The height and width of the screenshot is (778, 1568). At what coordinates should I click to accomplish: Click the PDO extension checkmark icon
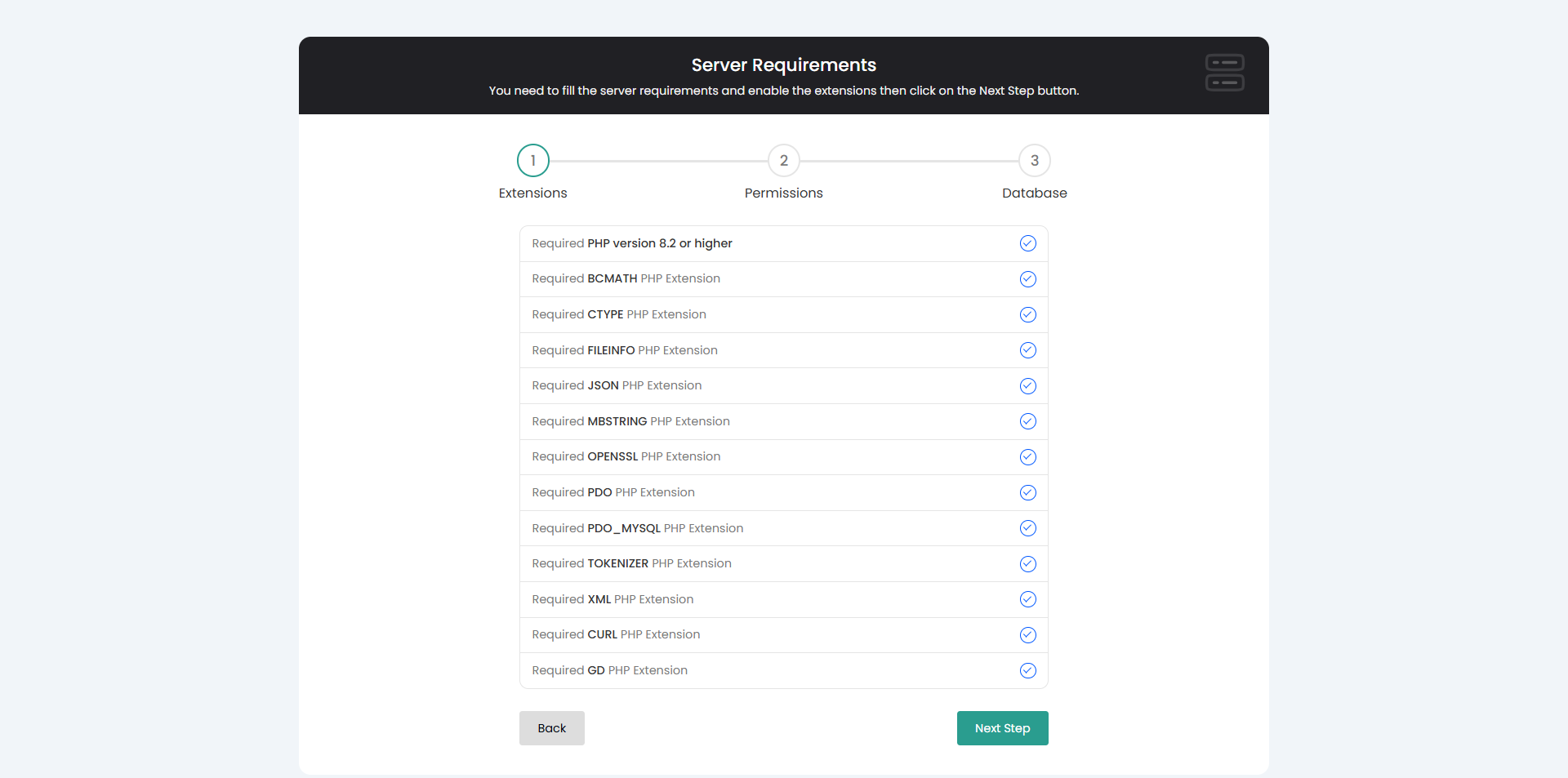1028,492
